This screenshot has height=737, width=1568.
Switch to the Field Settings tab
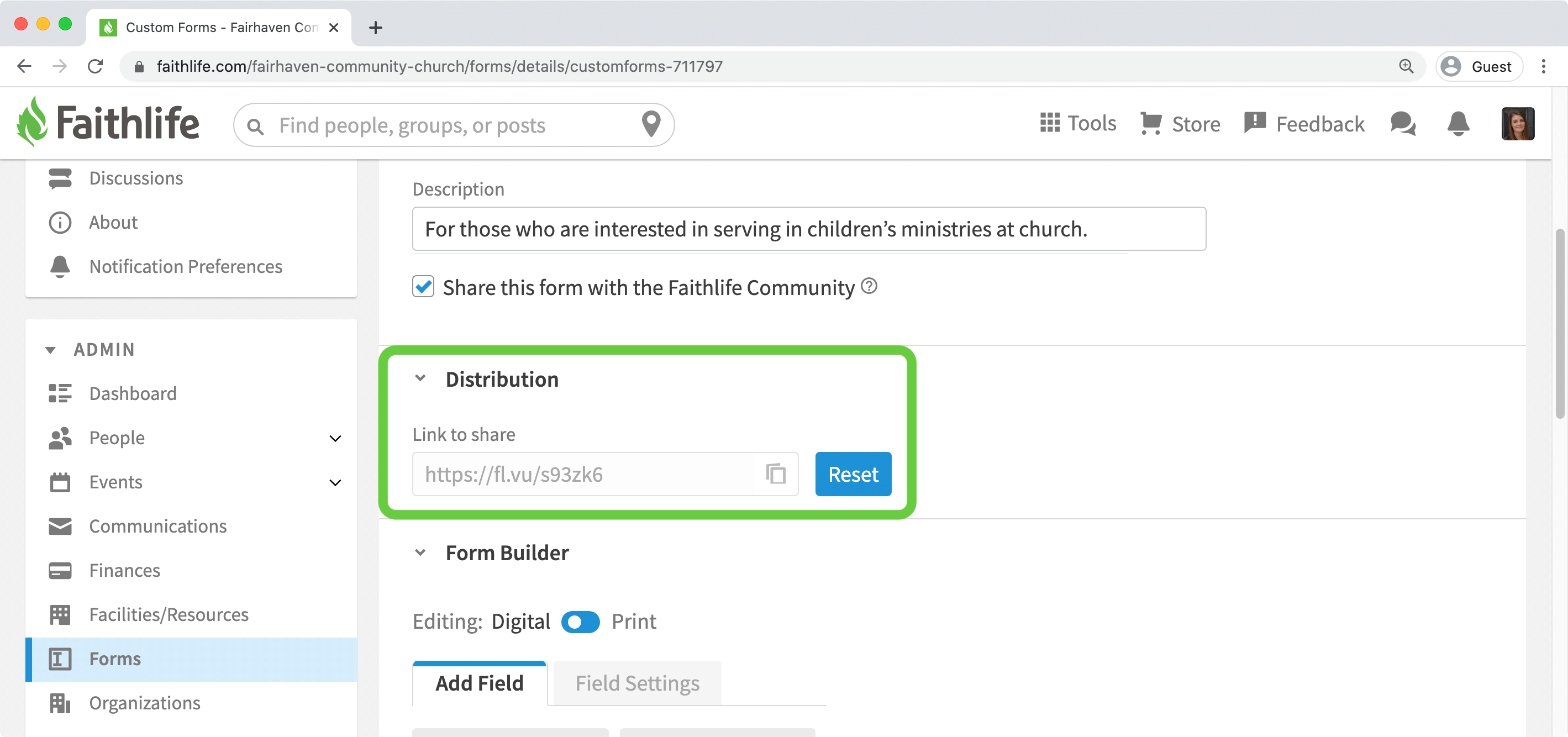pos(637,683)
